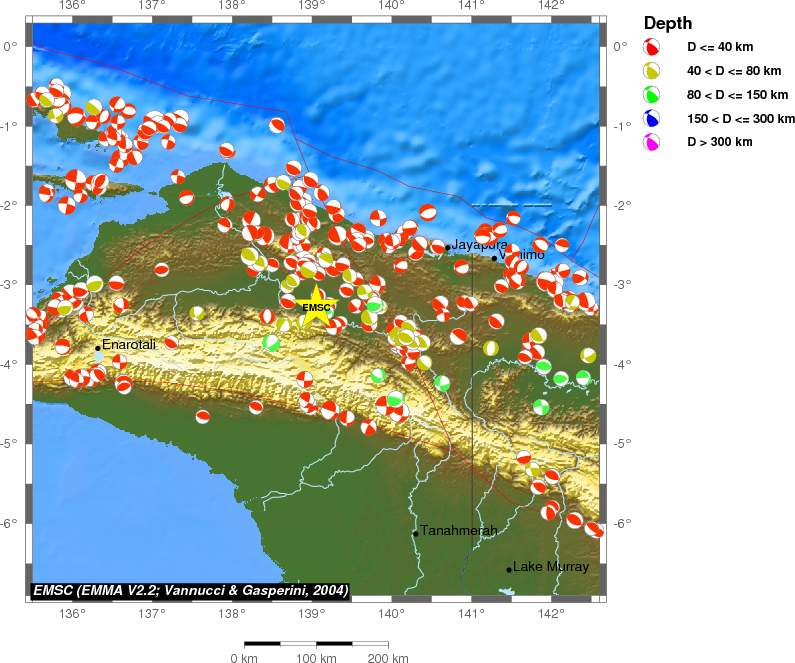Click the yellow 40–80 km legend beachball
The height and width of the screenshot is (663, 795).
coord(651,71)
